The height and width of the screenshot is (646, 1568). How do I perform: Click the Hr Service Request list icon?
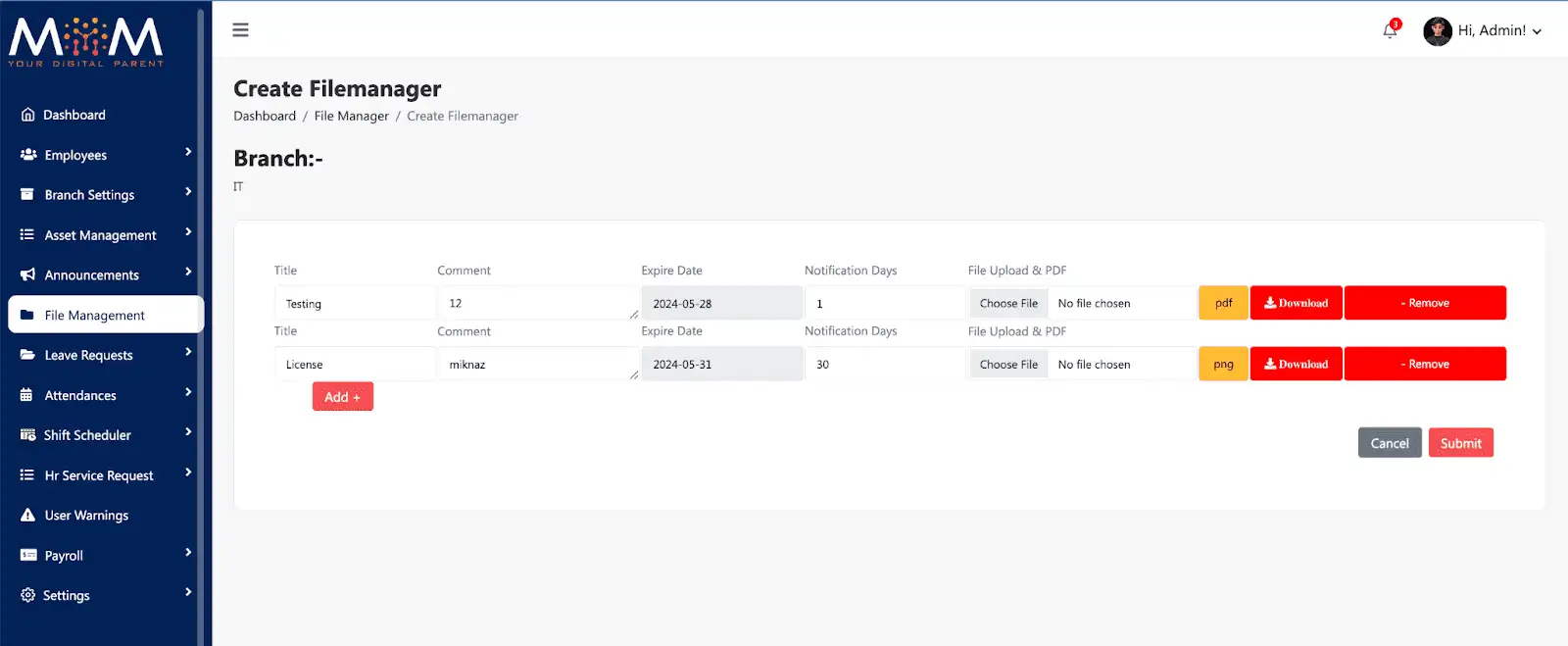coord(27,474)
